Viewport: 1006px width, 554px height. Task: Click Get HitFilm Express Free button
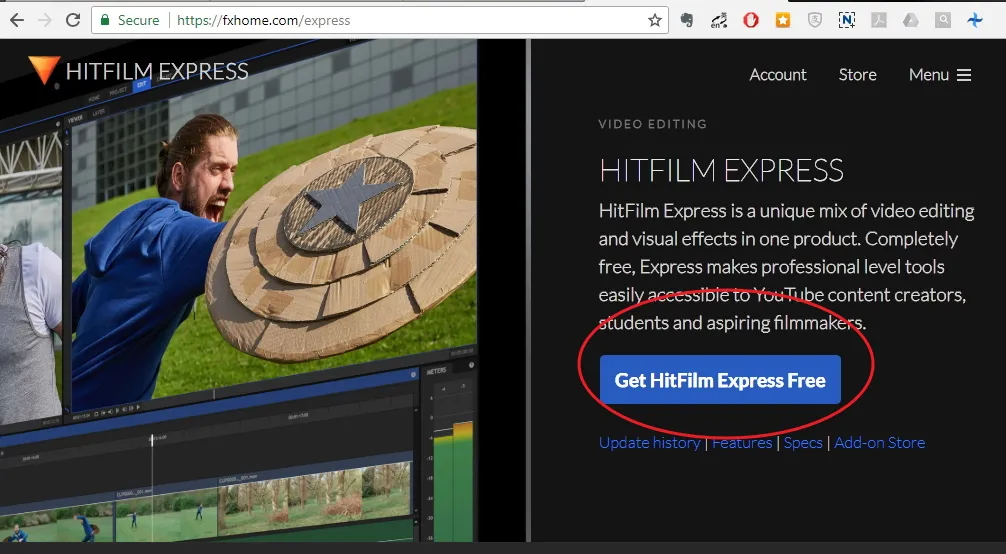pos(720,379)
